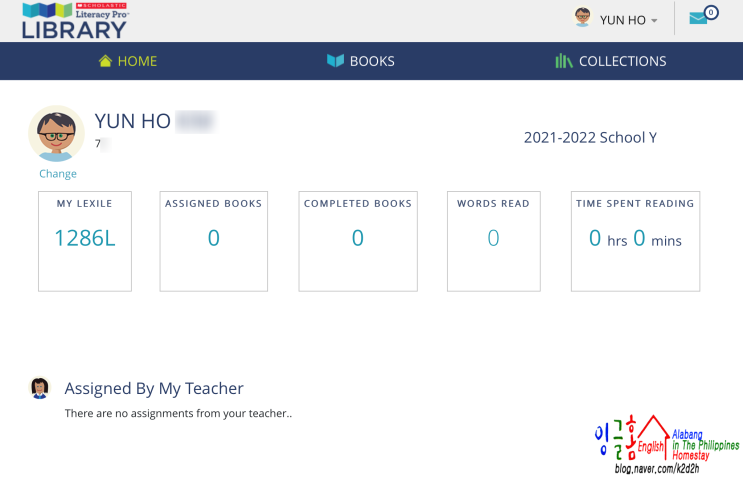Expand the YUN HO account dropdown arrow
The width and height of the screenshot is (743, 480).
tap(654, 20)
